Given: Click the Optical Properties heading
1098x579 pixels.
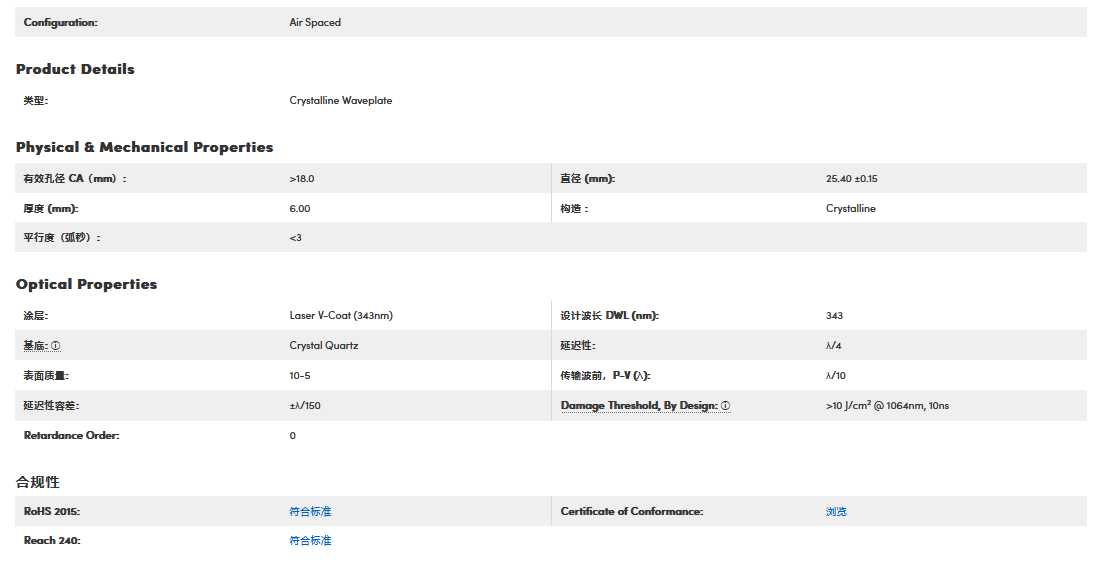Looking at the screenshot, I should point(86,284).
